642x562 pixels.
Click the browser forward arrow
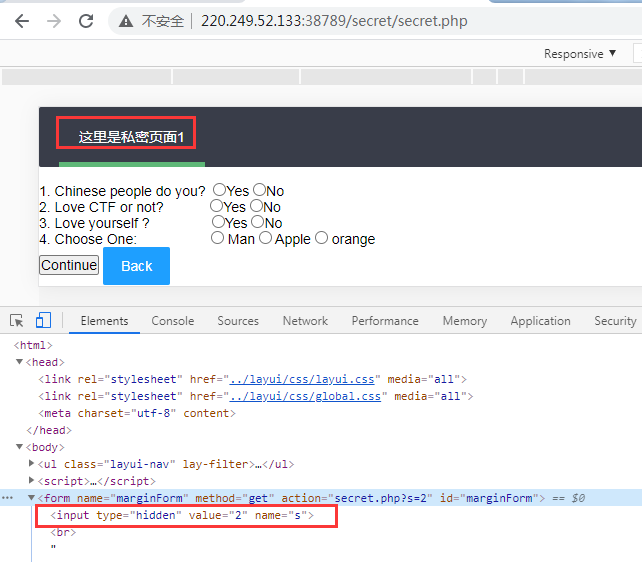[x=53, y=21]
